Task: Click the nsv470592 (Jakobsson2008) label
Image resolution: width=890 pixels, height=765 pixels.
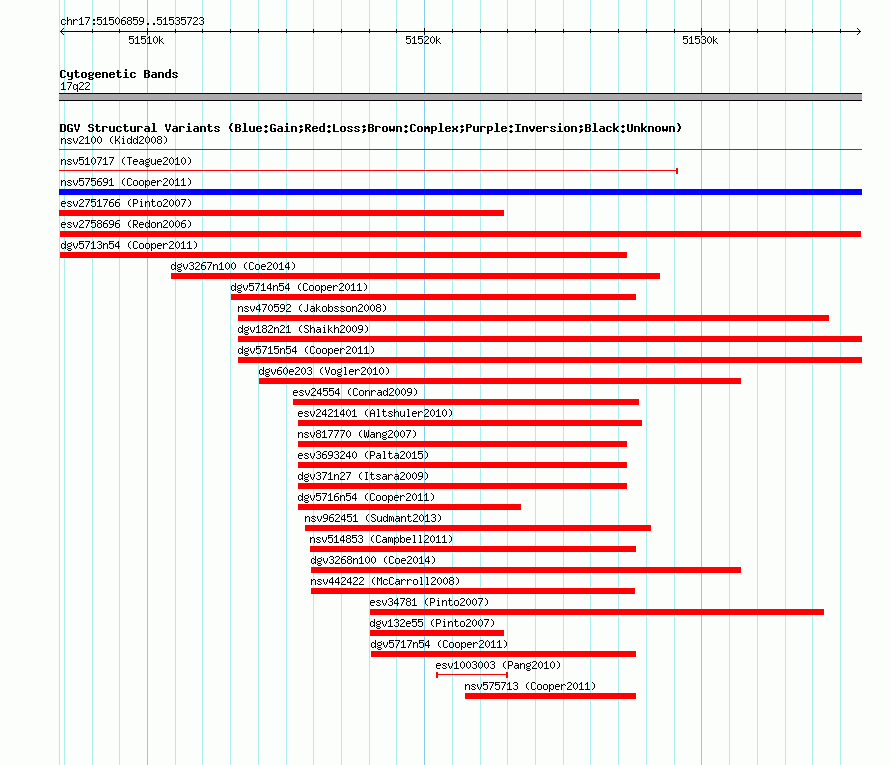Action: coord(312,308)
